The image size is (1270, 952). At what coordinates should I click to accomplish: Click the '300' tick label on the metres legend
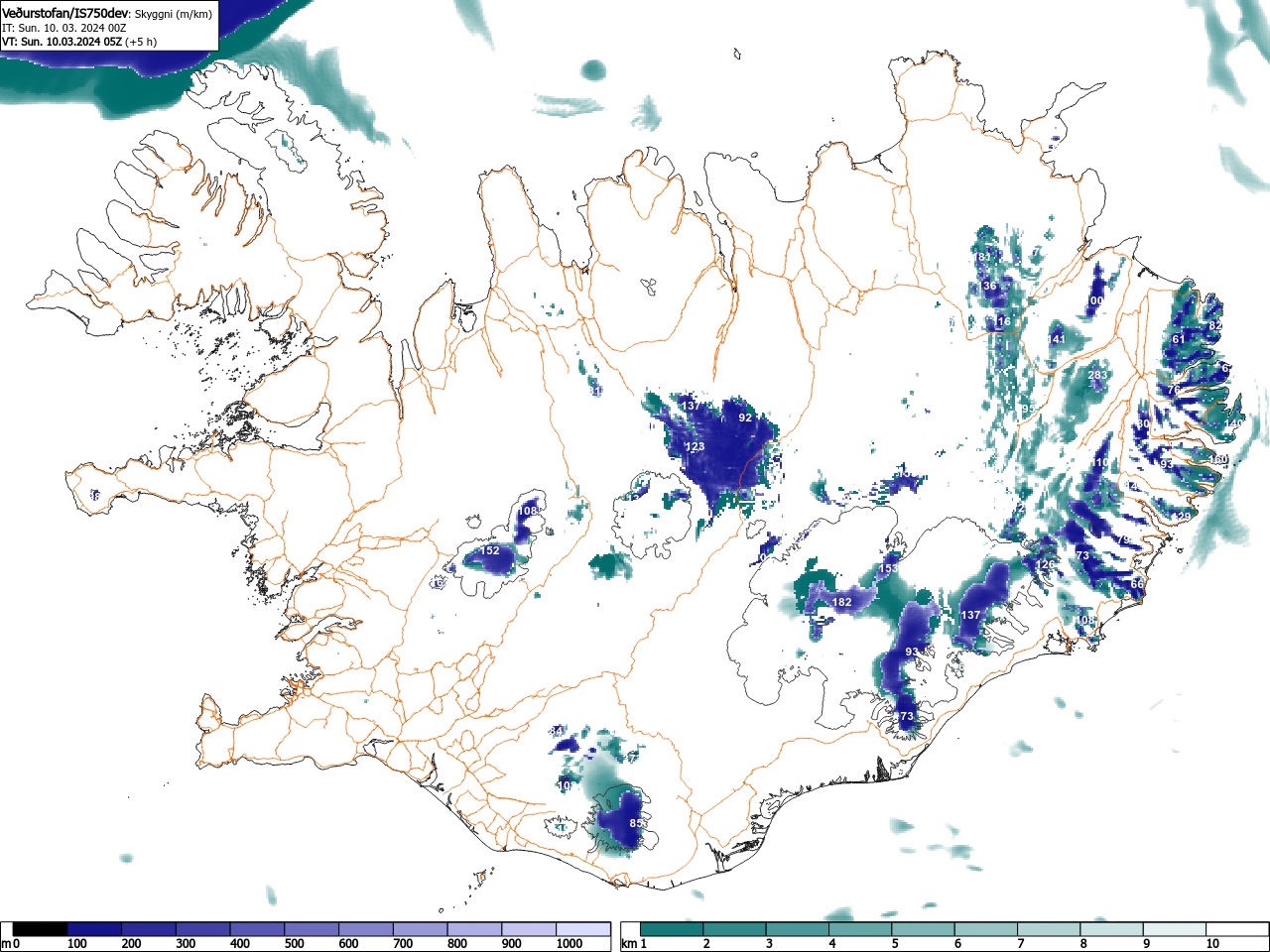(186, 944)
